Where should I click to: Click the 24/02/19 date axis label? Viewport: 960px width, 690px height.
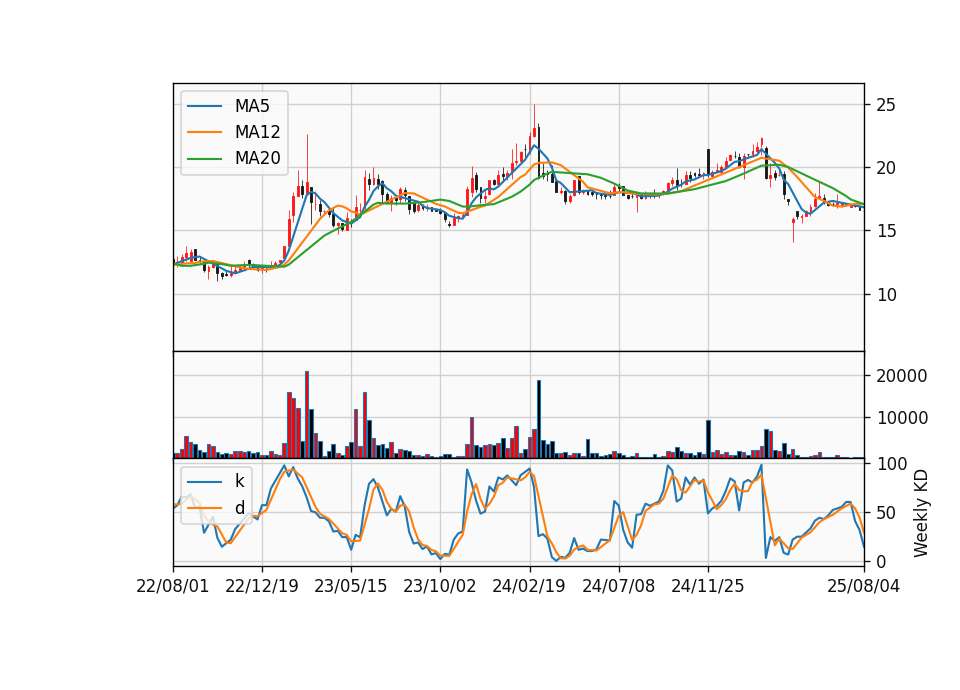[x=529, y=587]
